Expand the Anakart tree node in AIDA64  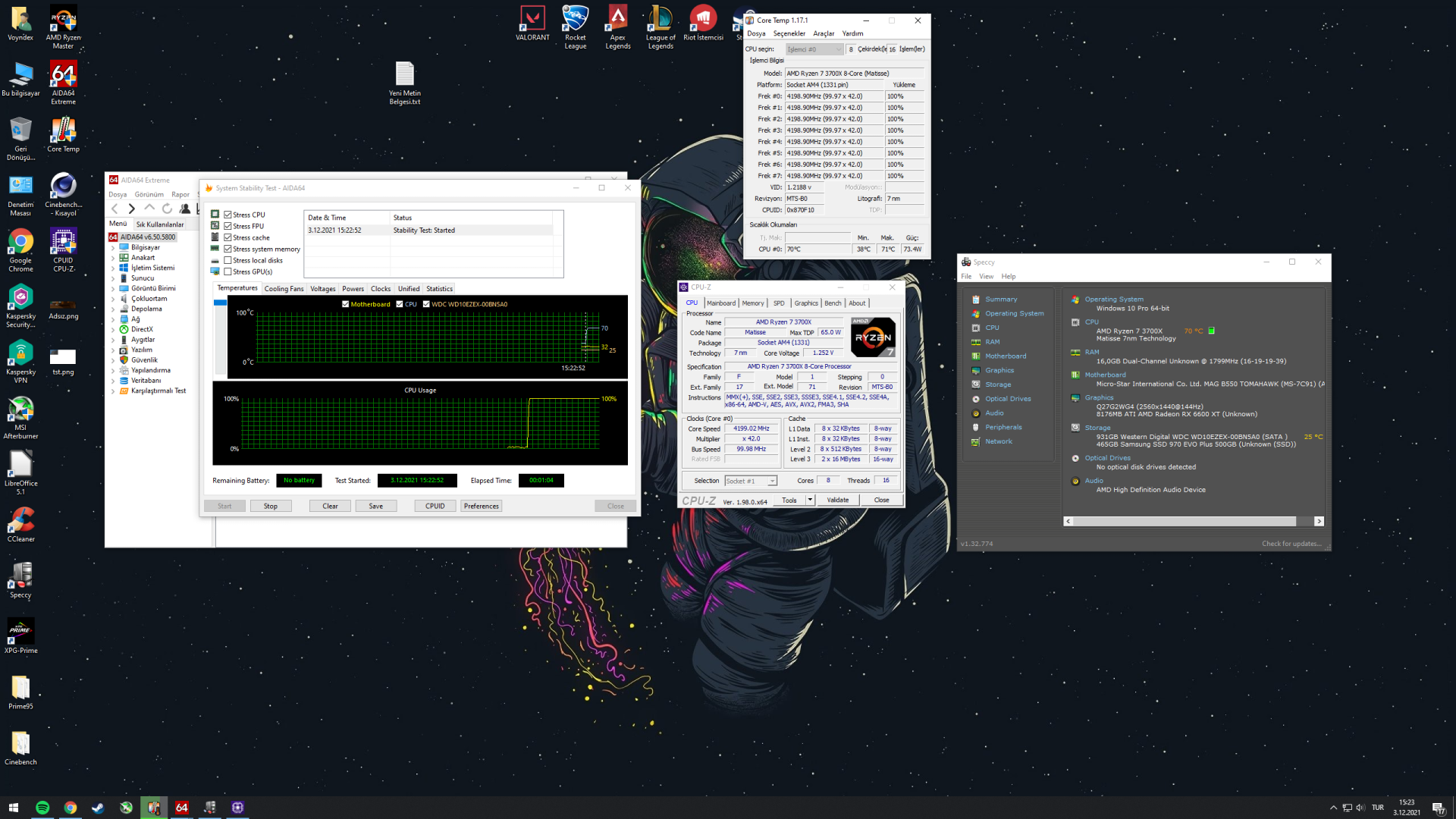point(113,258)
